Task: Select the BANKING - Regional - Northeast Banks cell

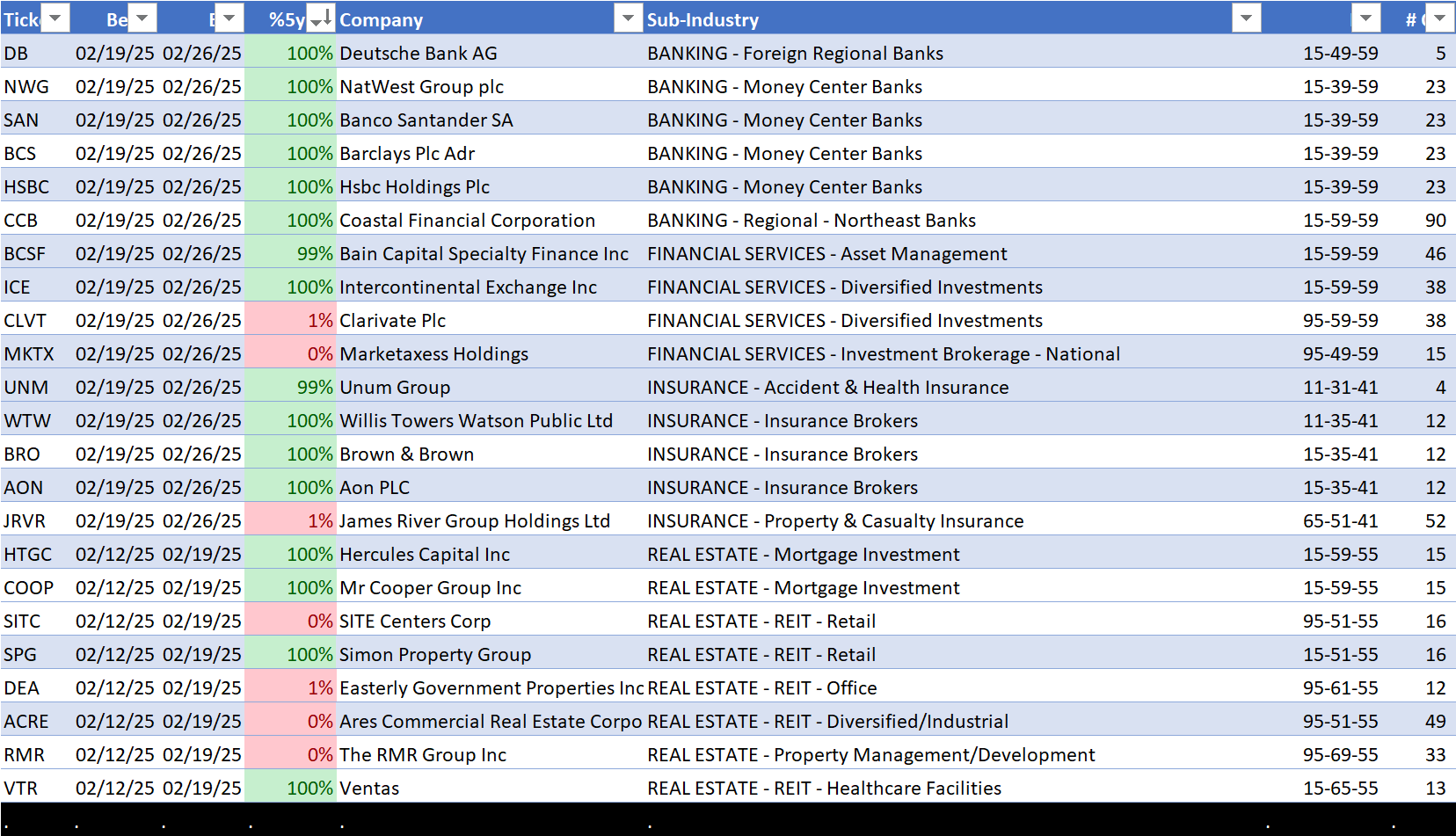Action: click(x=954, y=220)
